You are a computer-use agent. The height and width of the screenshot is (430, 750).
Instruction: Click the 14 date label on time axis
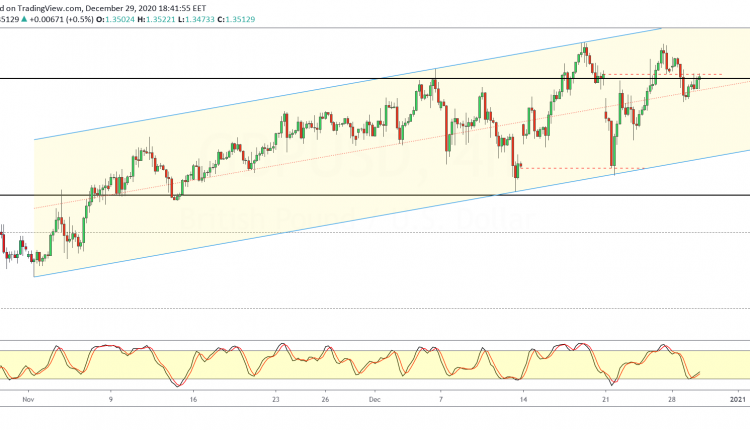(523, 398)
